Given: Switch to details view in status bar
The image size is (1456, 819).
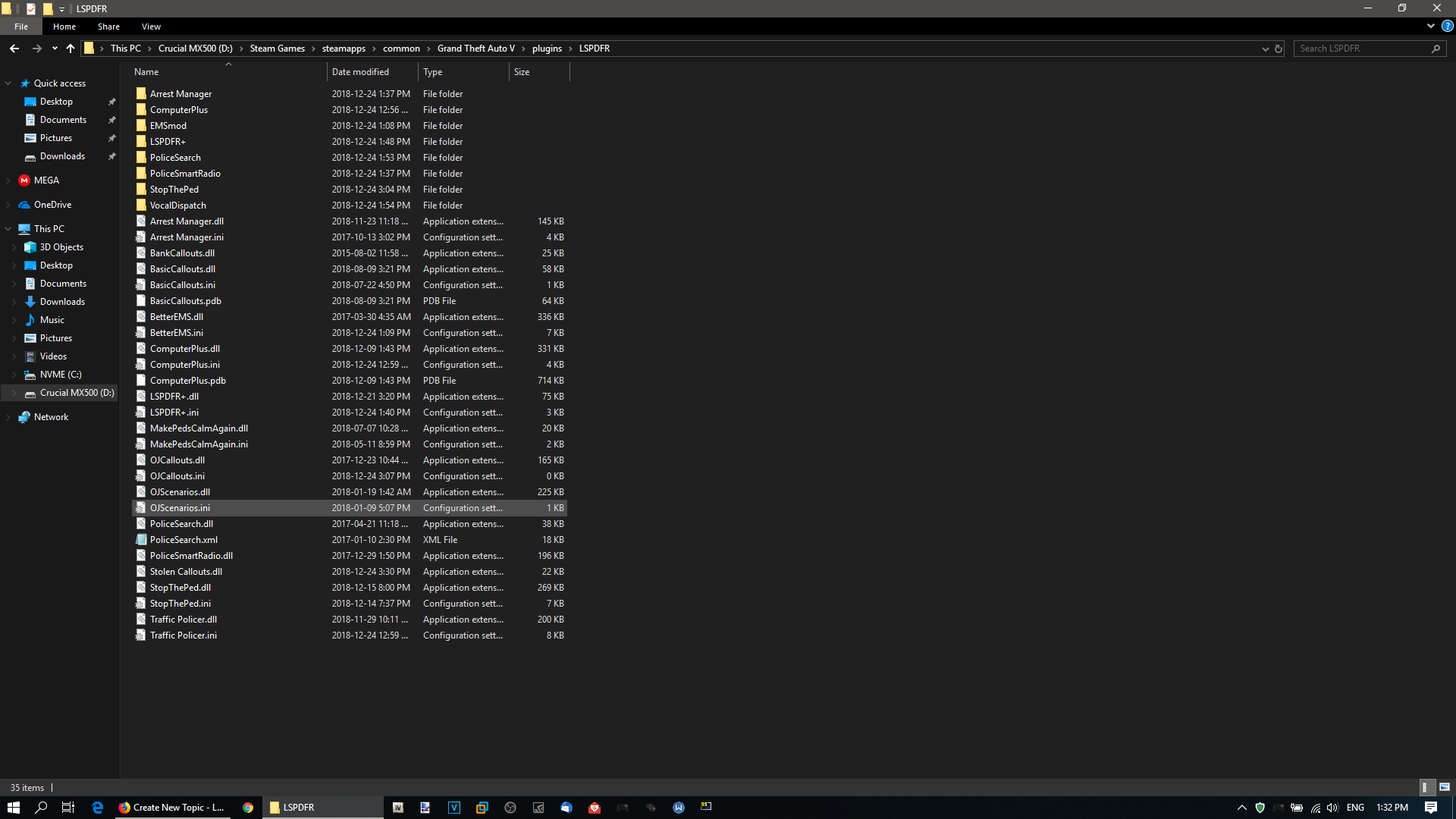Looking at the screenshot, I should (1425, 787).
